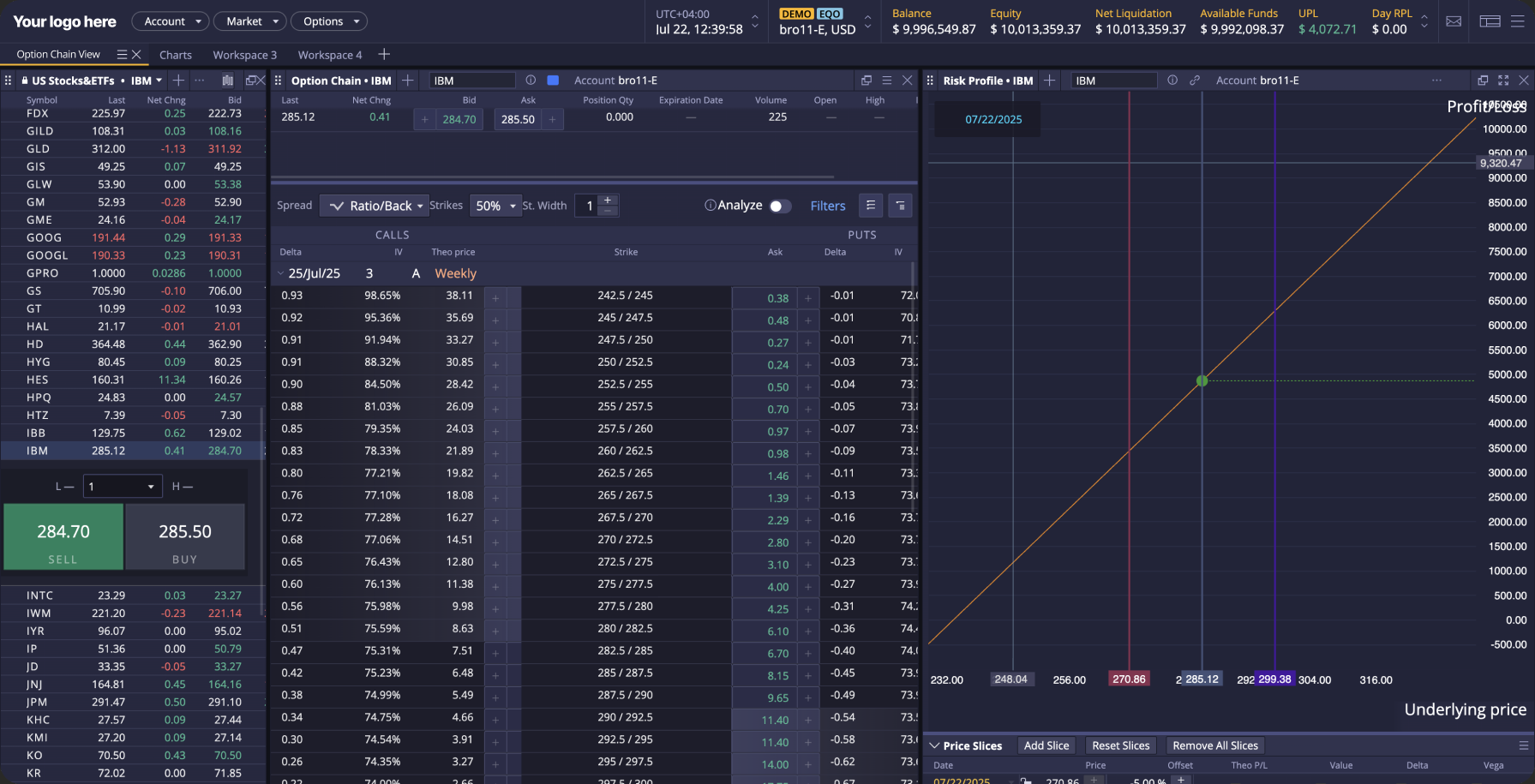Click plus next to Bid 284.70
Image resolution: width=1535 pixels, height=784 pixels.
(x=424, y=119)
